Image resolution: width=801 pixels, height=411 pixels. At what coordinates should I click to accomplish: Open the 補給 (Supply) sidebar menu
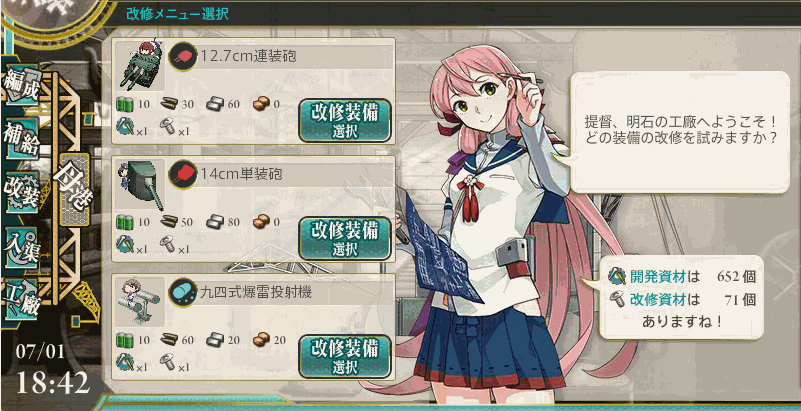[22, 138]
